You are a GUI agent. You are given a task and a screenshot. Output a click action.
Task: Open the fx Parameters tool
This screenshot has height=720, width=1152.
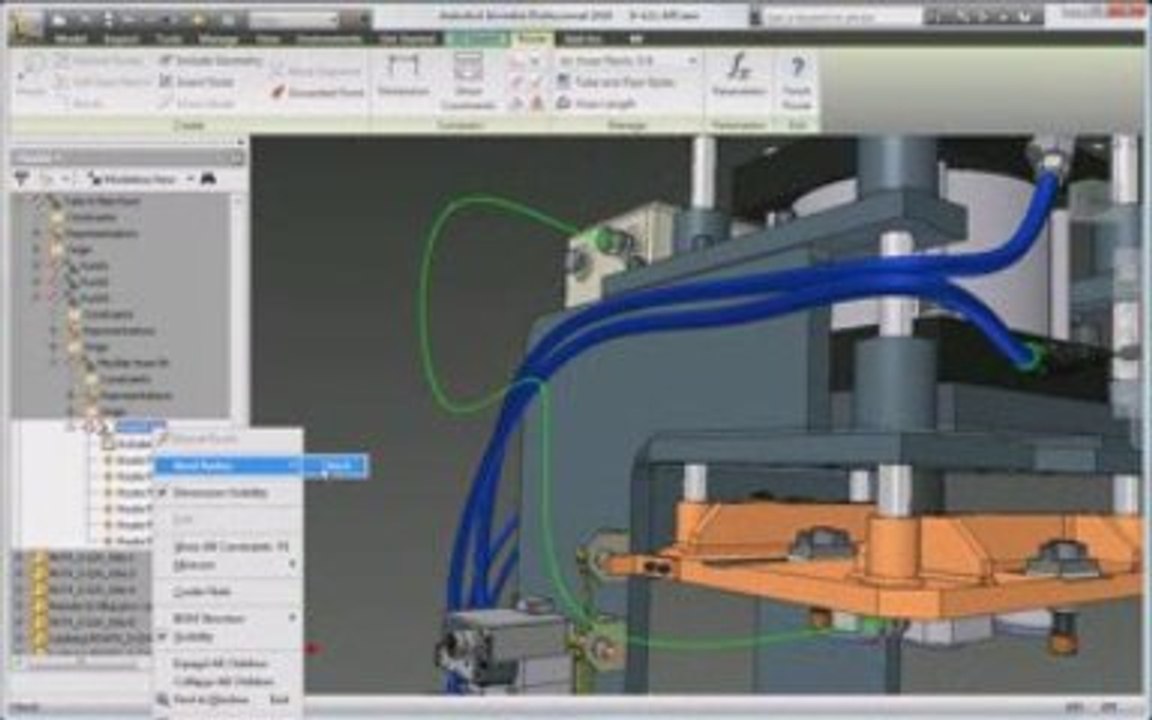[x=739, y=76]
